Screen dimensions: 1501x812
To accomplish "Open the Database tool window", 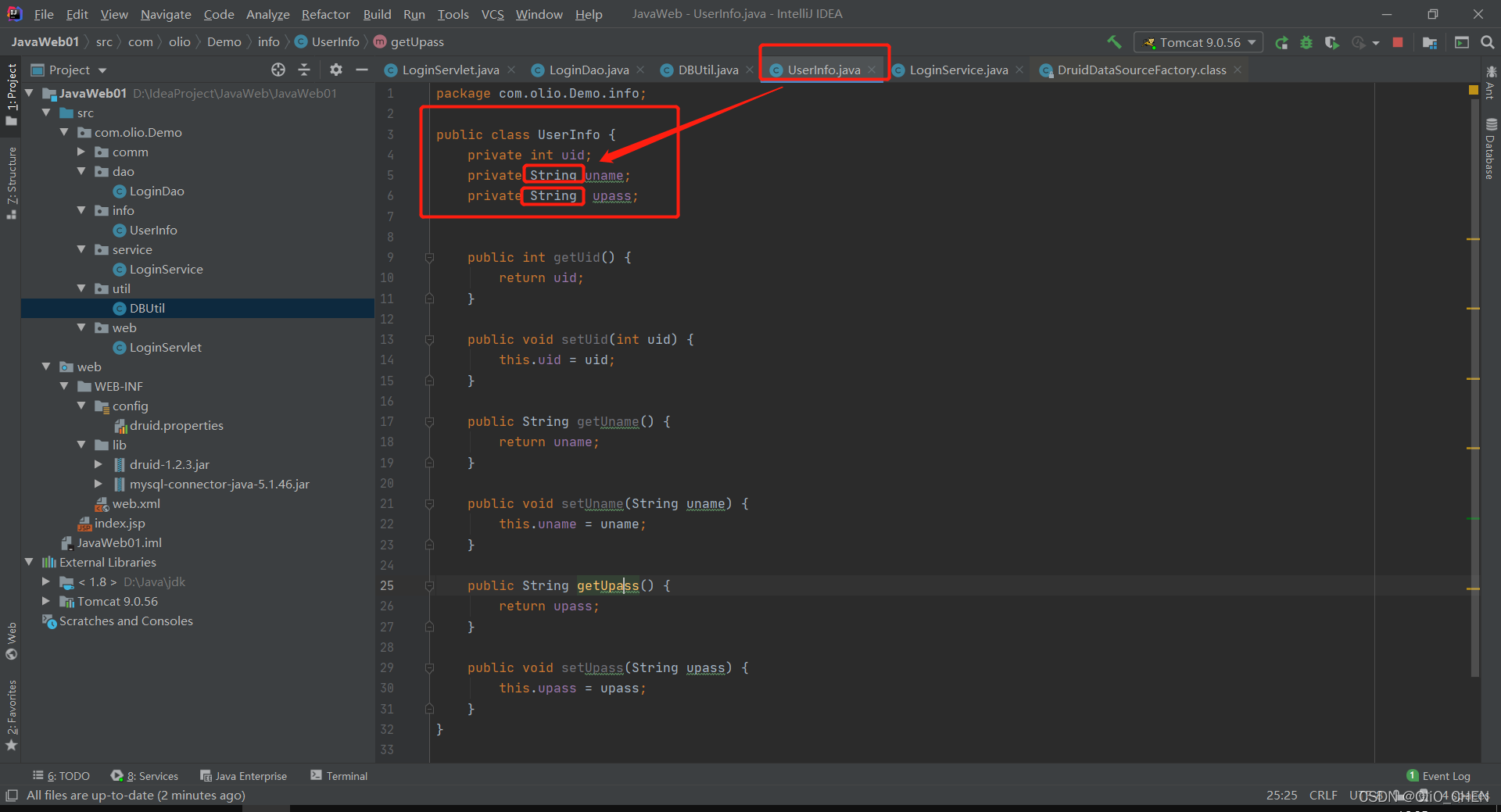I will [x=1491, y=150].
